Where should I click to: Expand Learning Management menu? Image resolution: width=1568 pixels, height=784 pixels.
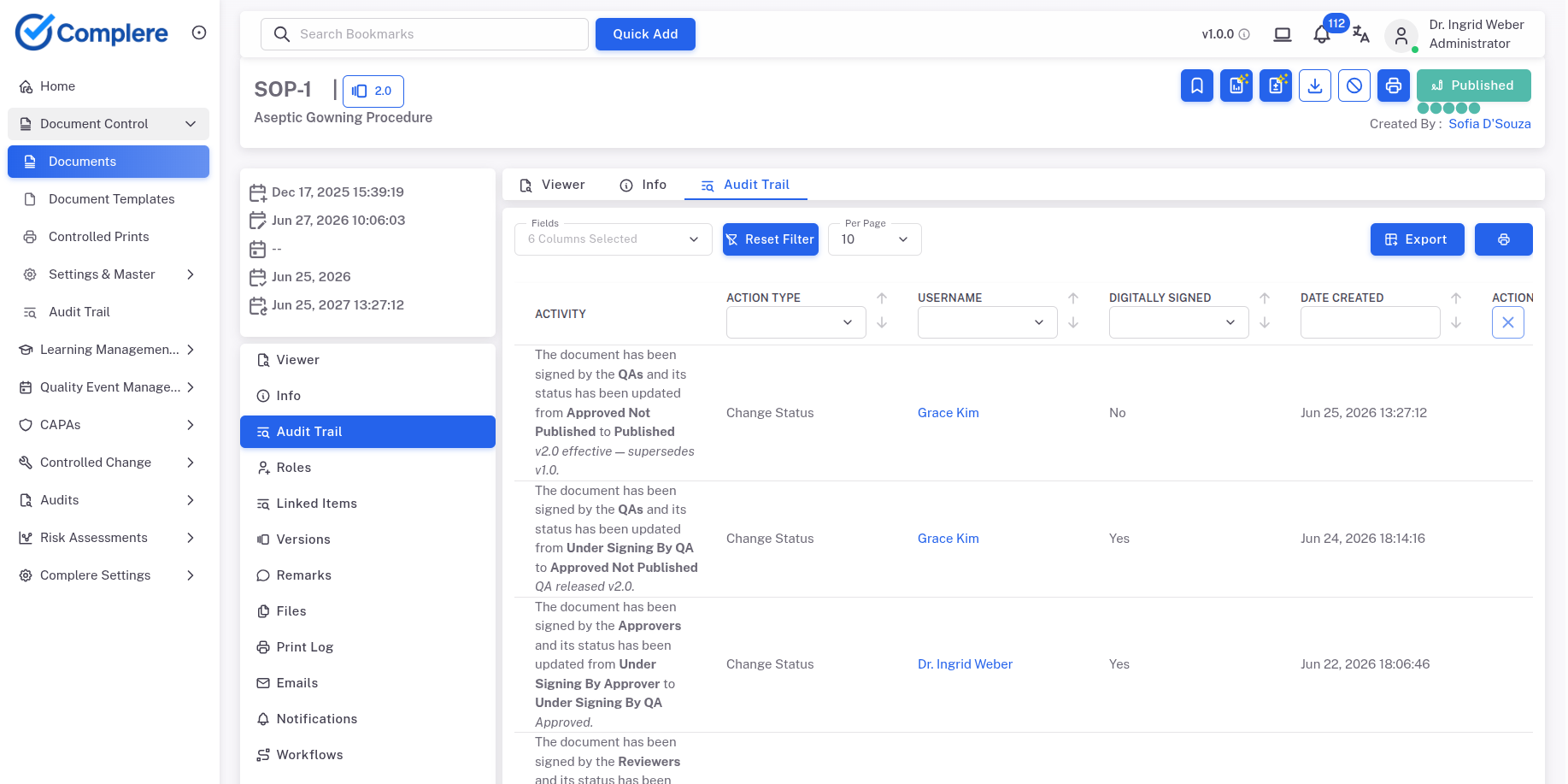(109, 350)
